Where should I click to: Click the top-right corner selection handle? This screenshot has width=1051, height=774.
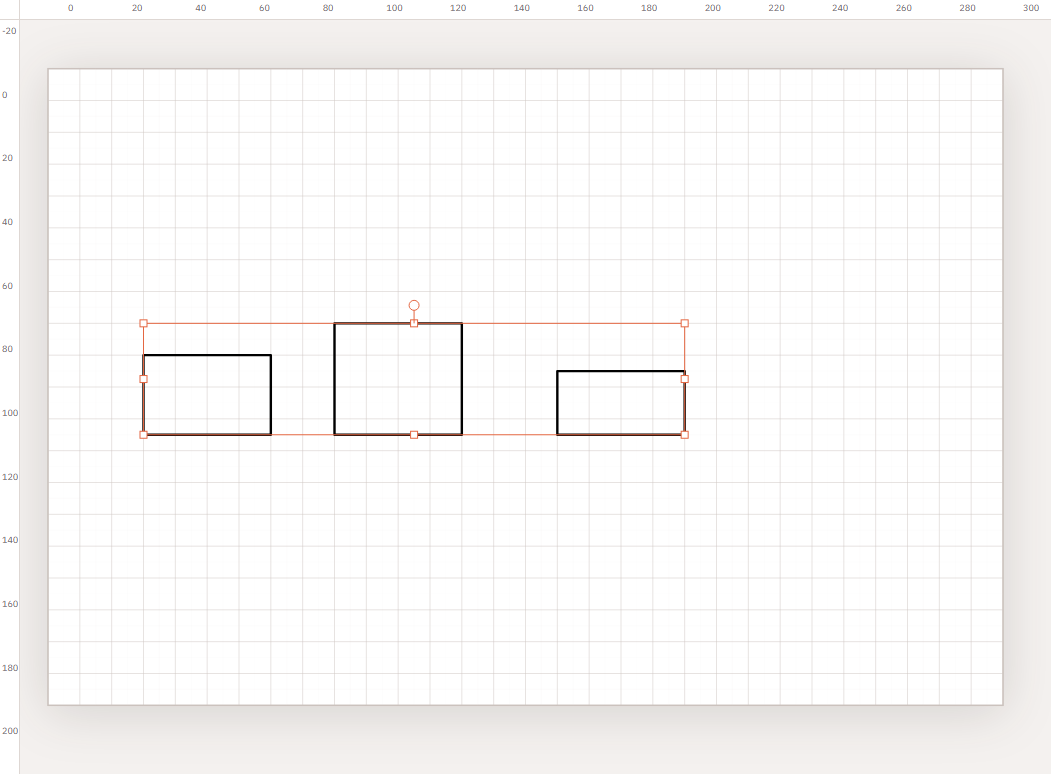[684, 323]
